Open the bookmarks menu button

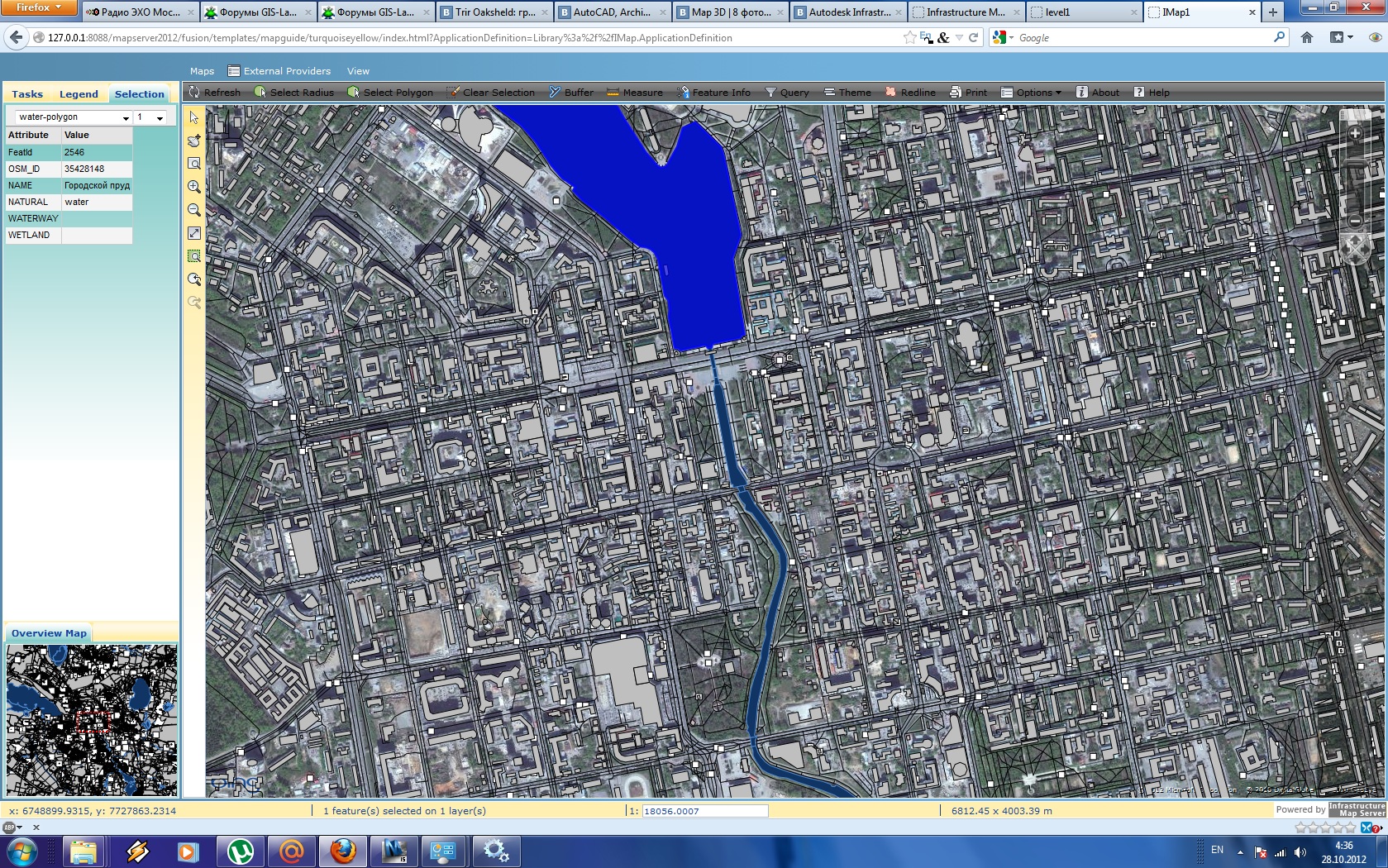tap(1341, 37)
